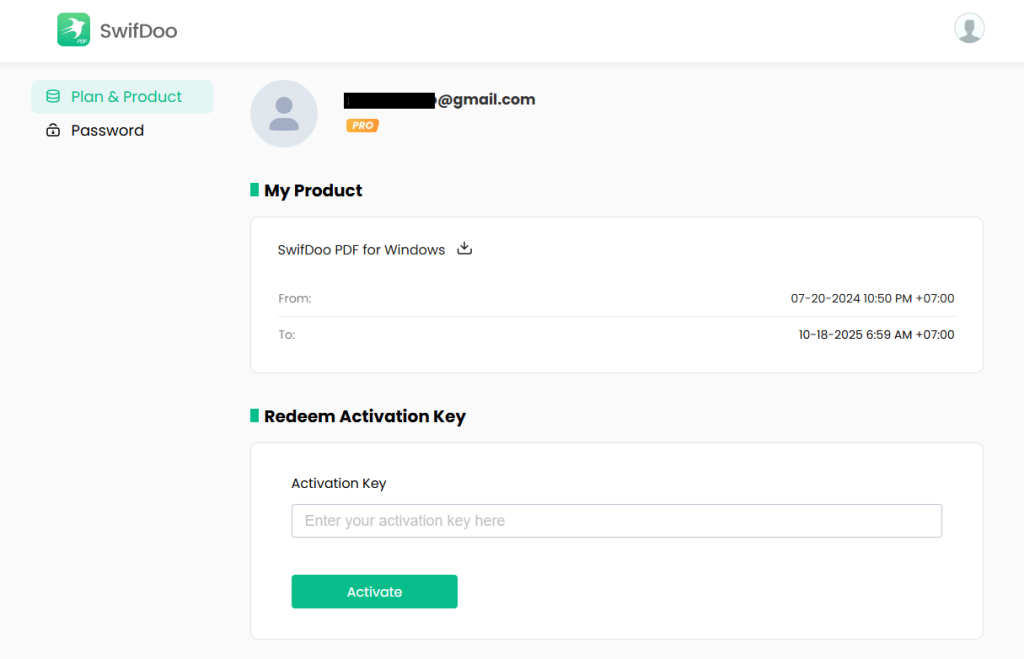Viewport: 1024px width, 659px height.
Task: Click the SwifDoo PDF for Windows product name
Action: coord(361,250)
